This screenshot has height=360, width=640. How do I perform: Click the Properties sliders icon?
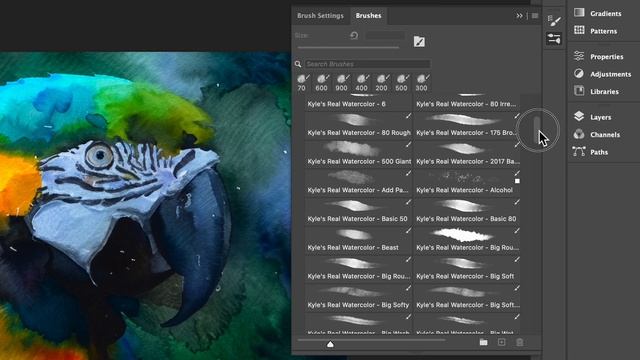[x=579, y=56]
